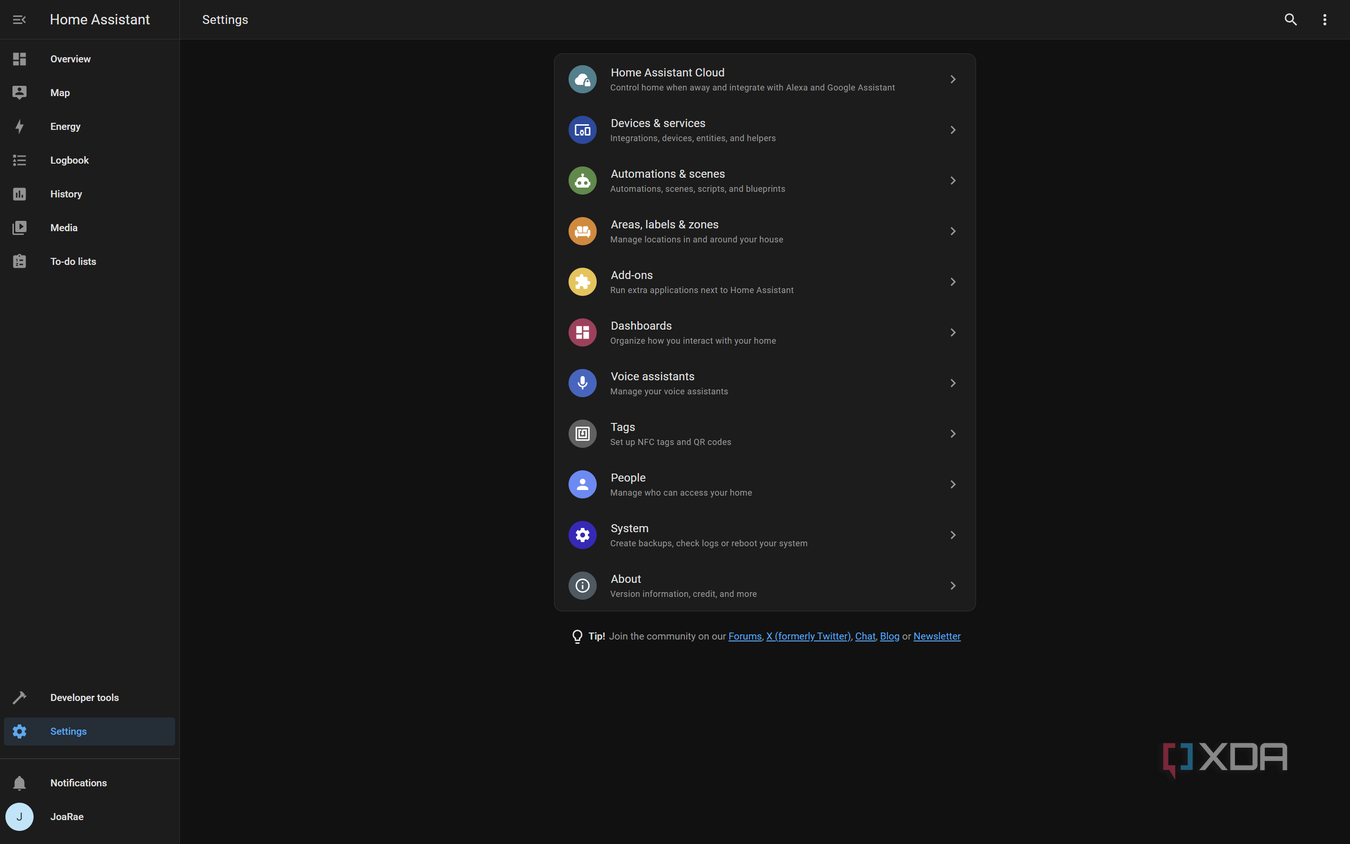The height and width of the screenshot is (844, 1350).
Task: Select Logbook in the sidebar
Action: coord(69,160)
